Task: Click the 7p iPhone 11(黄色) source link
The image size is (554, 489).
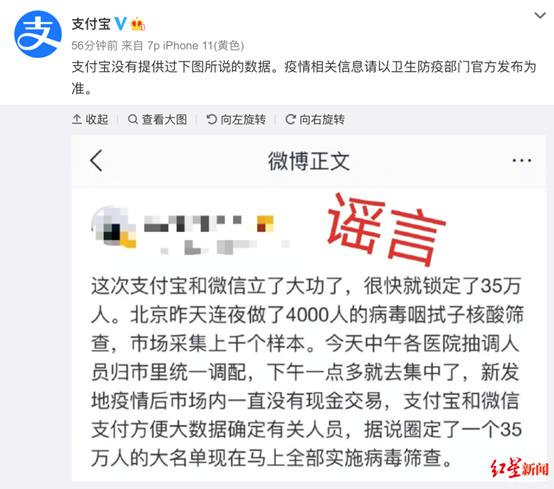Action: [x=196, y=46]
